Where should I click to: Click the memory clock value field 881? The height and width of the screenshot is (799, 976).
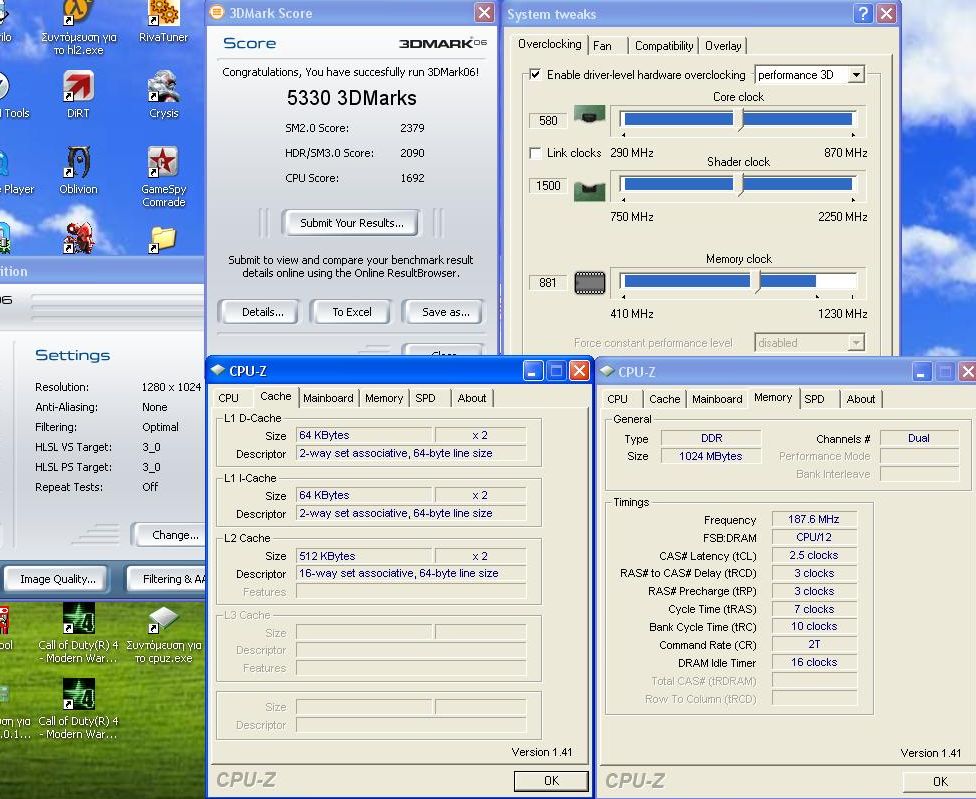[x=548, y=283]
